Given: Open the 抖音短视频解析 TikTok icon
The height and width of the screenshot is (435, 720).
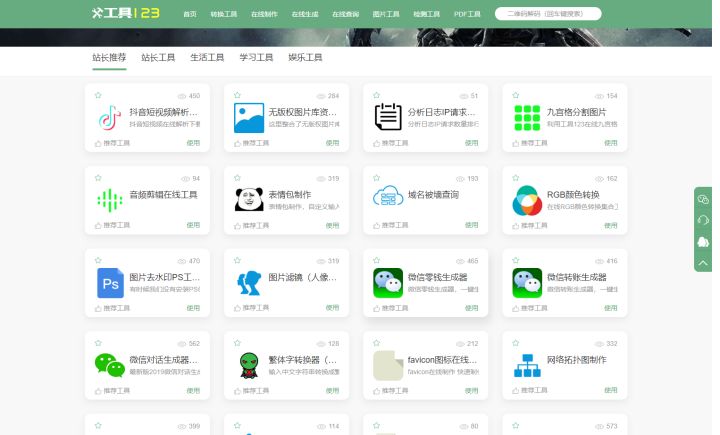Looking at the screenshot, I should pos(110,118).
